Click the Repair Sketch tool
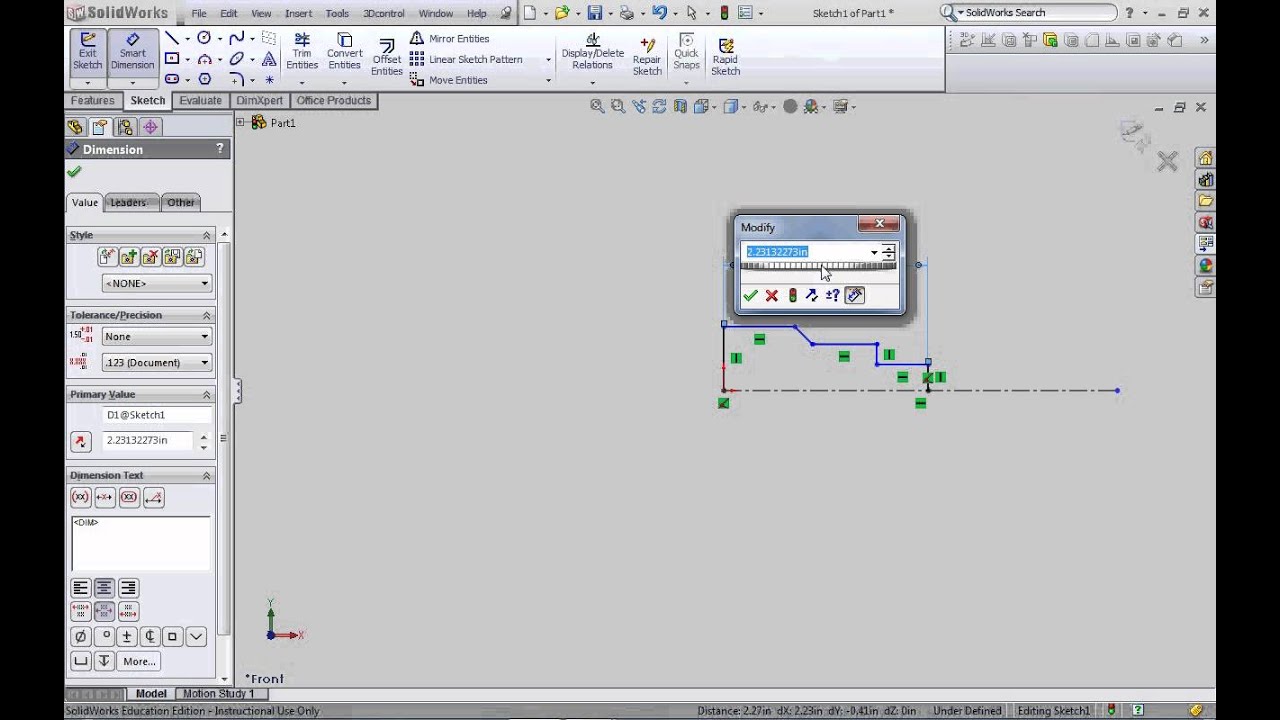The image size is (1280, 720). 647,56
